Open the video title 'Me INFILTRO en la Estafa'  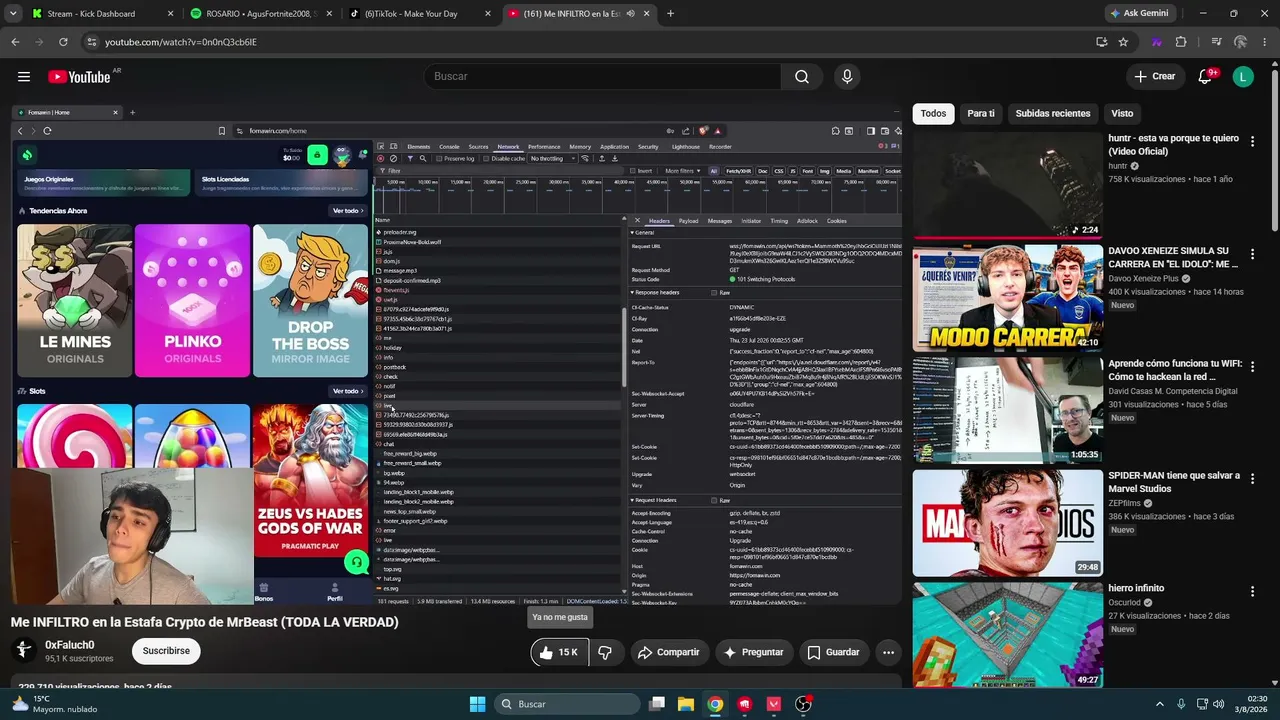tap(205, 622)
